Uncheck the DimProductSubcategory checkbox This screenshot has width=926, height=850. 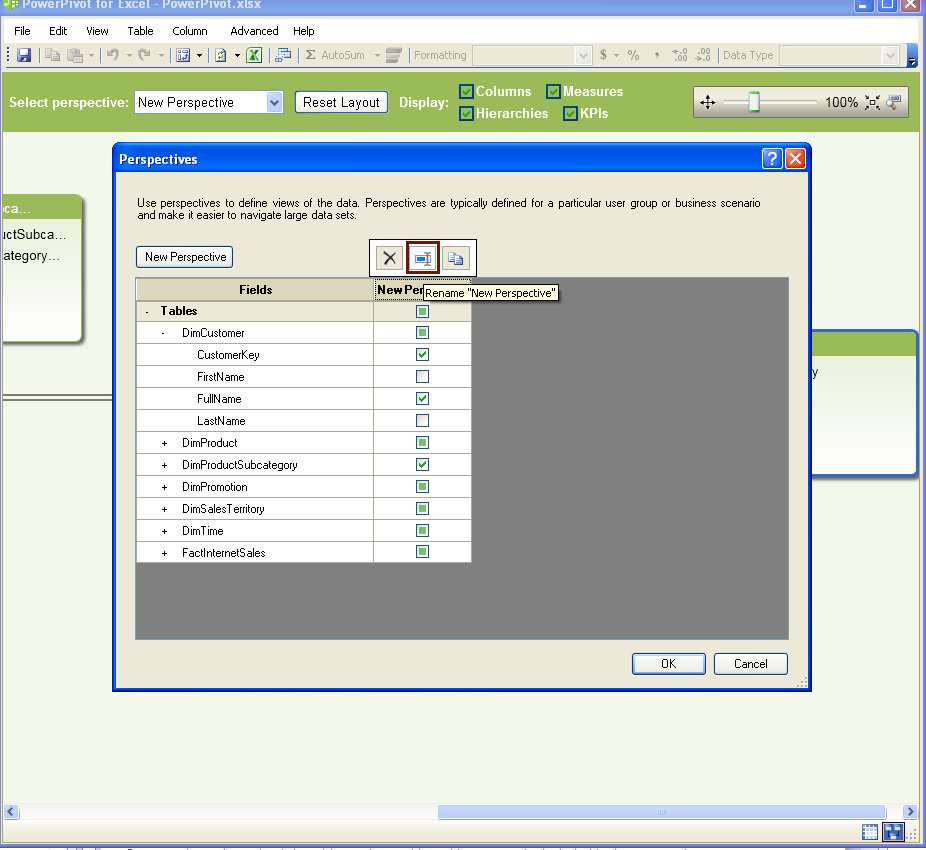(422, 464)
